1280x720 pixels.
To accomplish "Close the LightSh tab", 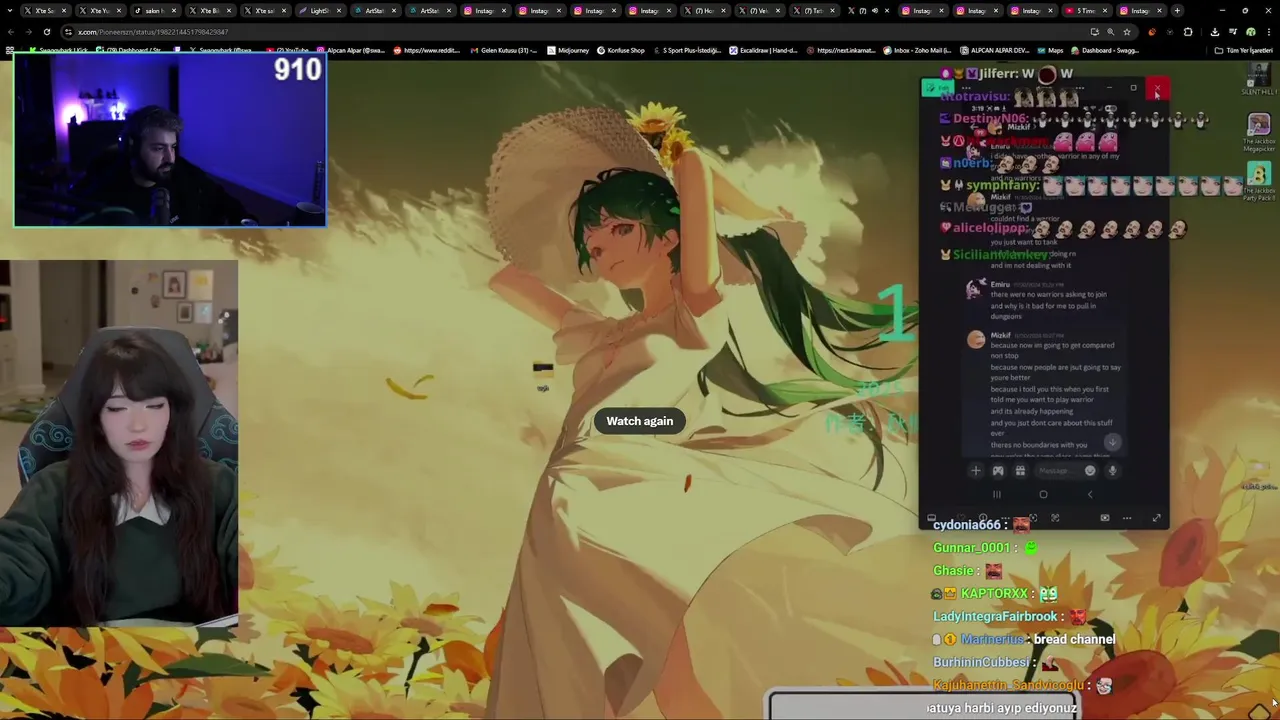I will pyautogui.click(x=340, y=11).
